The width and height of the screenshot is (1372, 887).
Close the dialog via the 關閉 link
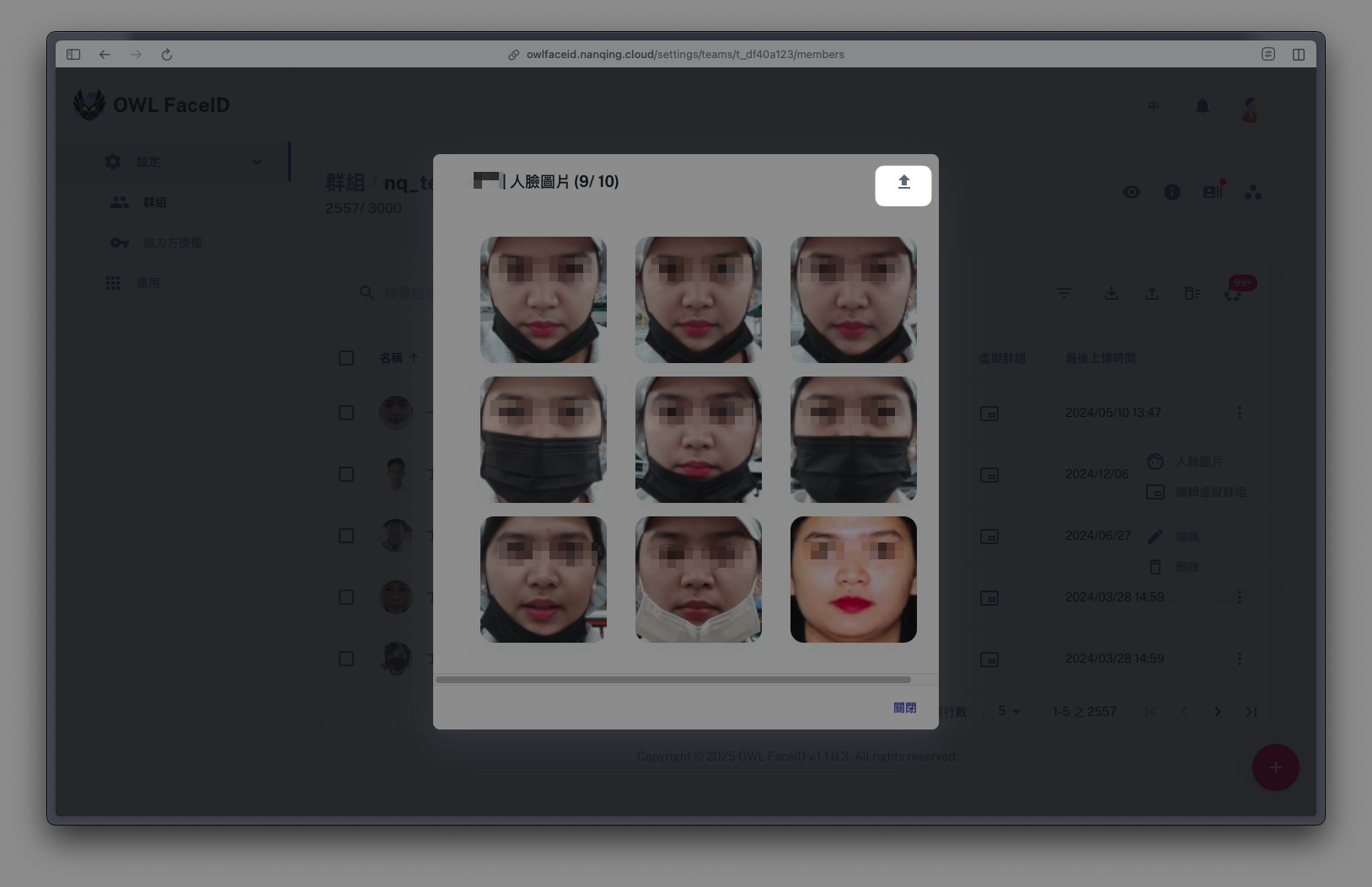click(905, 707)
